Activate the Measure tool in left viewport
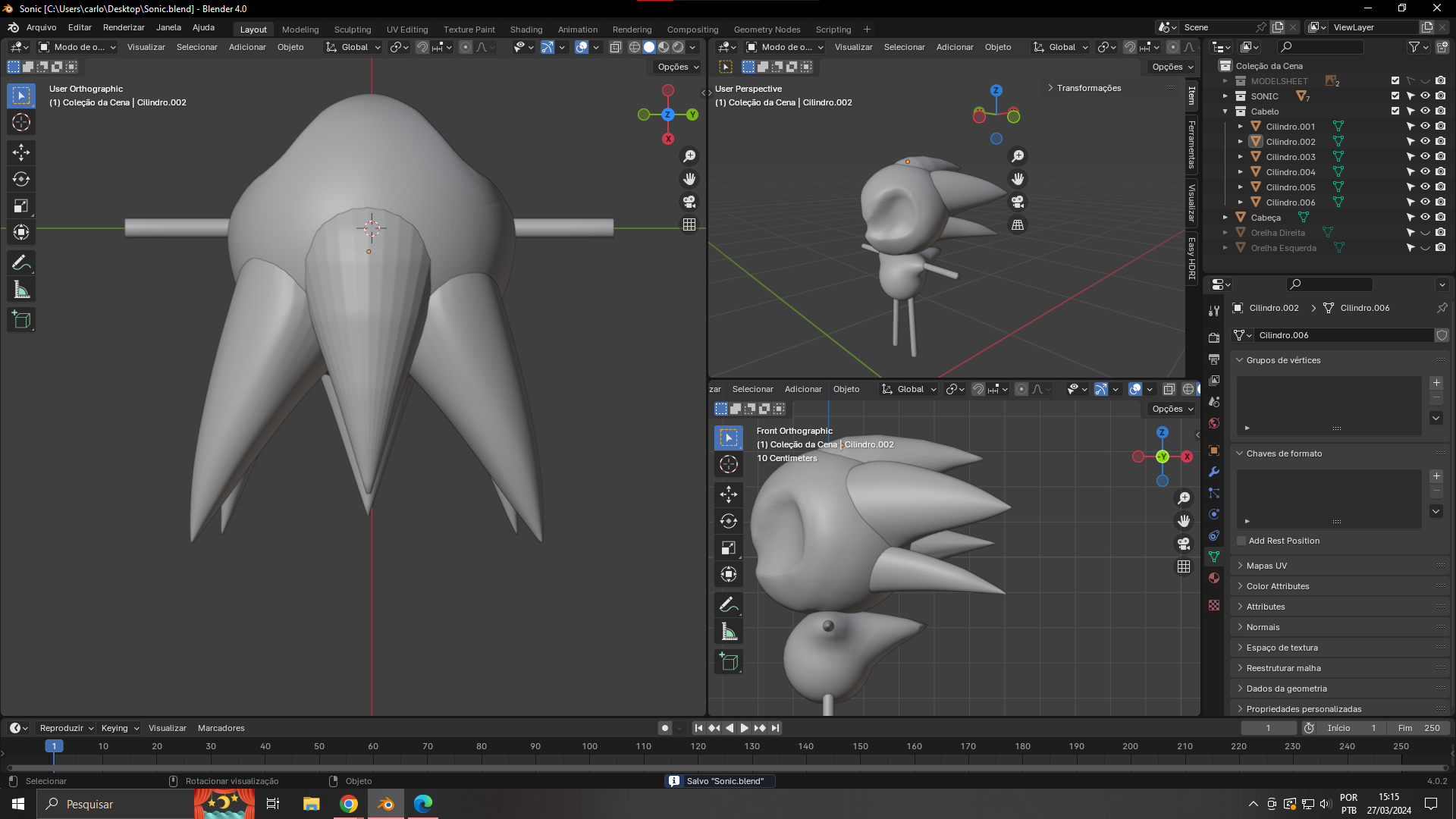Image resolution: width=1456 pixels, height=819 pixels. click(21, 290)
